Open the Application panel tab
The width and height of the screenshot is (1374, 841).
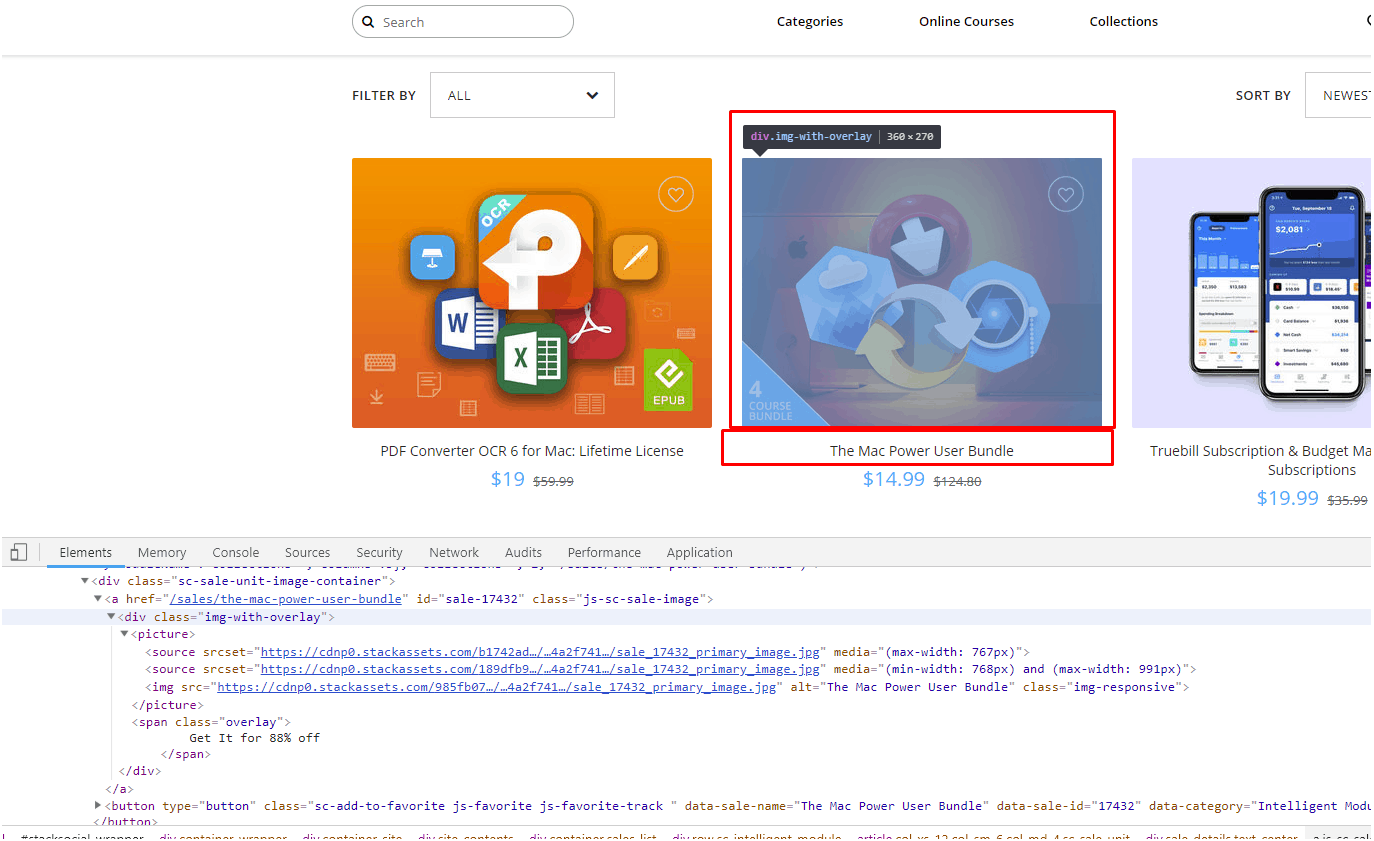click(699, 552)
